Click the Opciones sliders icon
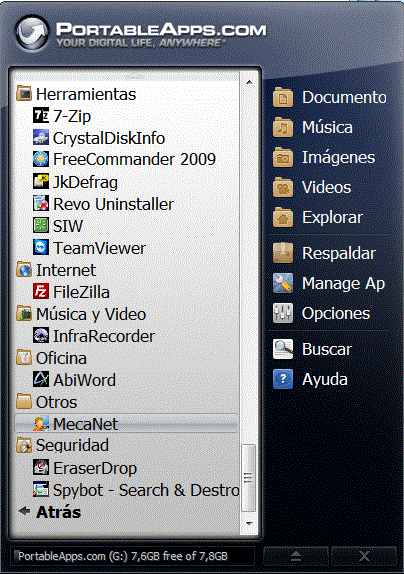 coord(283,313)
